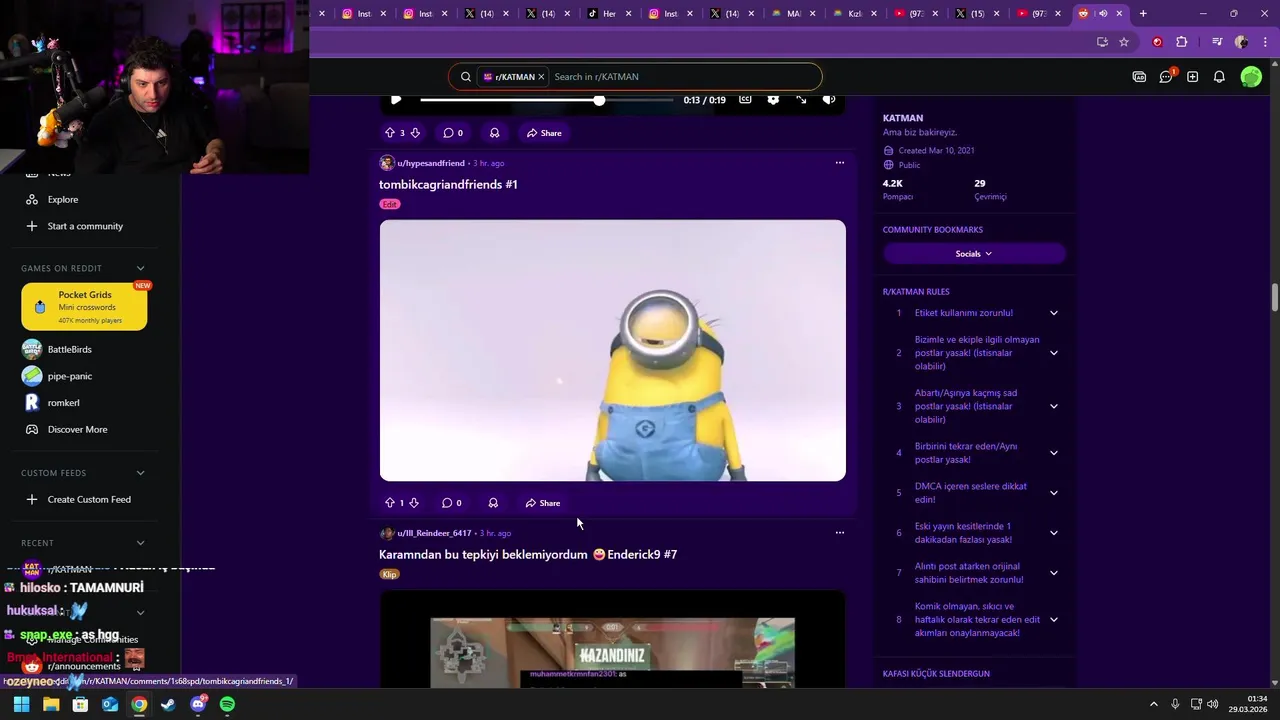The image size is (1280, 720).
Task: Mute the video player volume
Action: (829, 99)
